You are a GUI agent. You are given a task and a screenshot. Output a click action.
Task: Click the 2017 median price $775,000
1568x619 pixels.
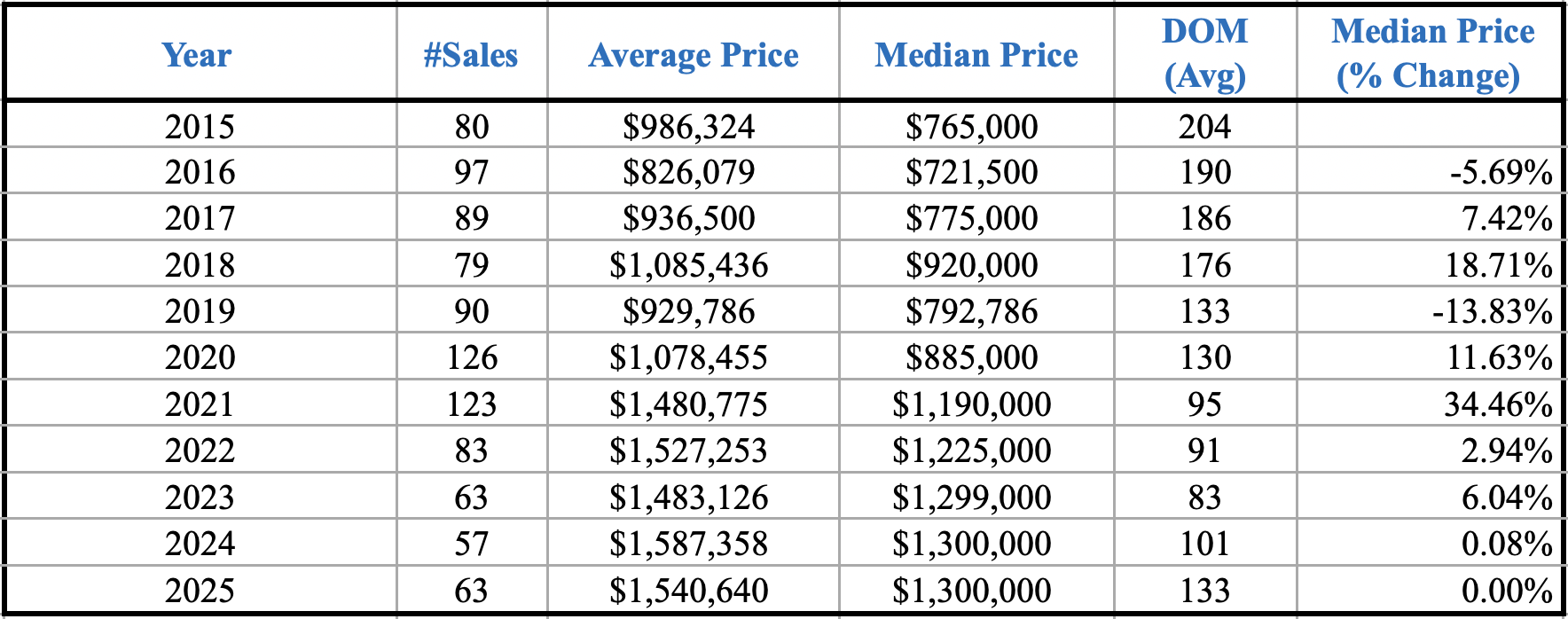971,218
